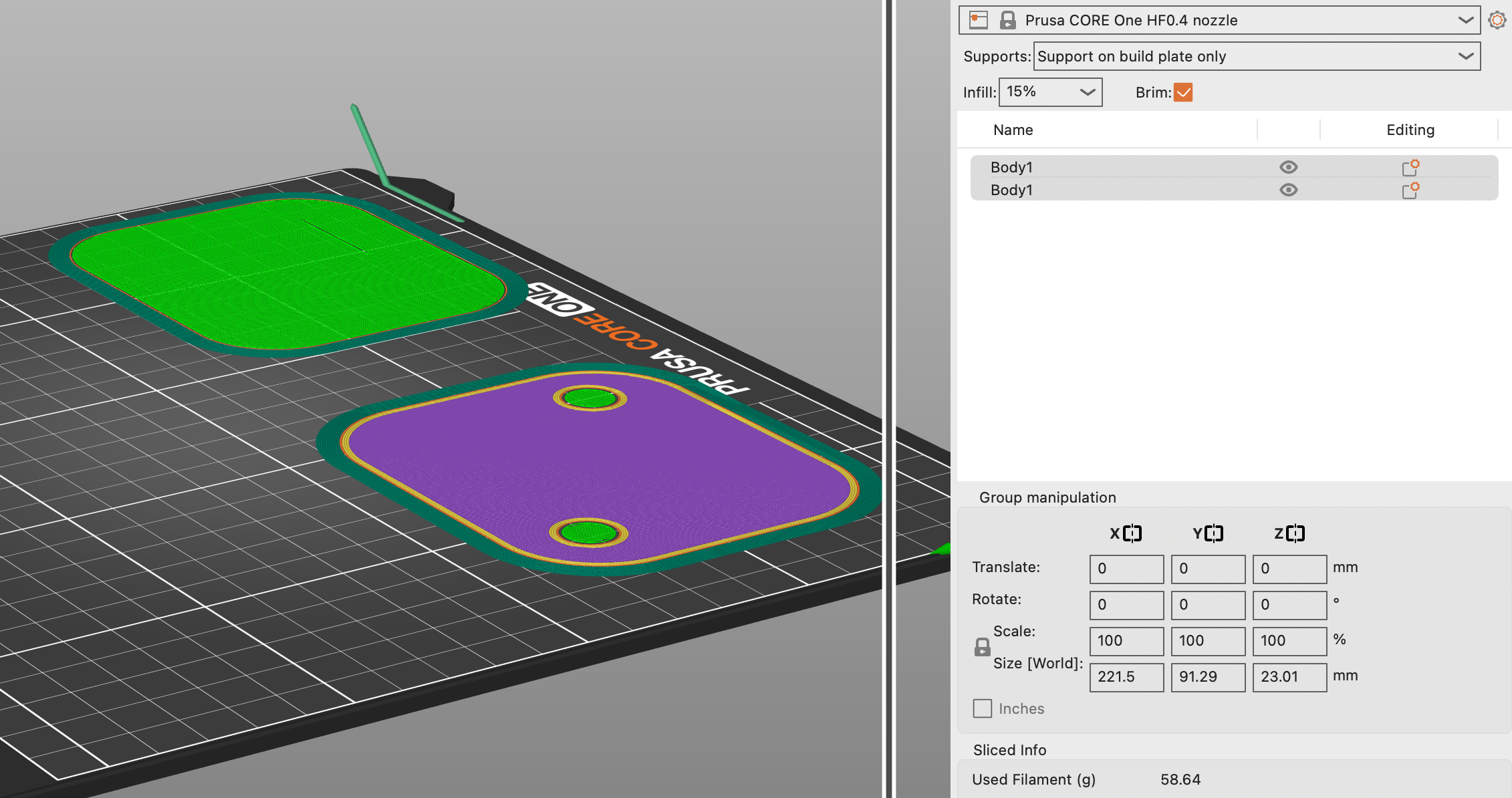The image size is (1512, 798).
Task: Open the Supports dropdown menu
Action: [1465, 56]
